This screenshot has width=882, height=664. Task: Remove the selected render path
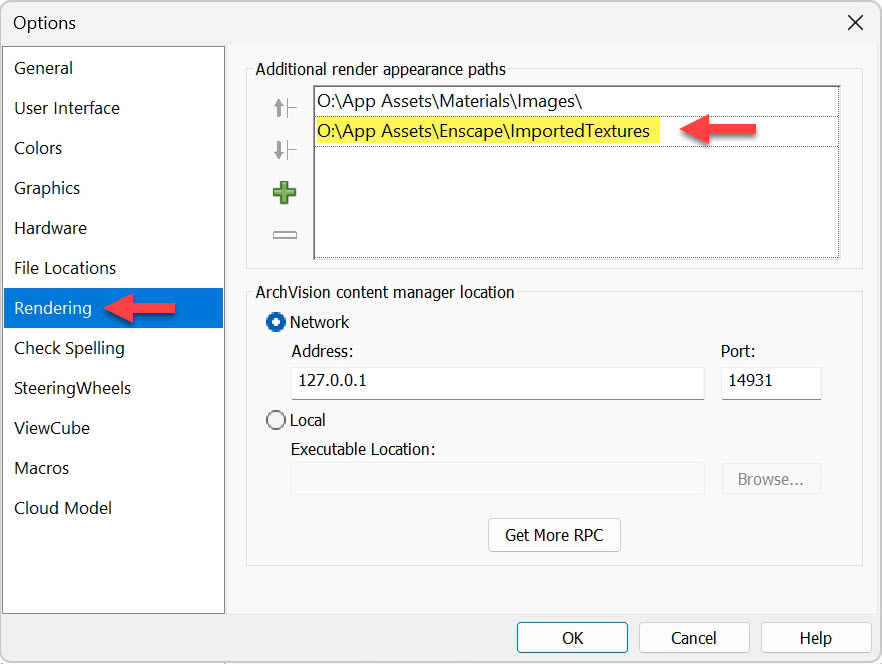coord(284,234)
